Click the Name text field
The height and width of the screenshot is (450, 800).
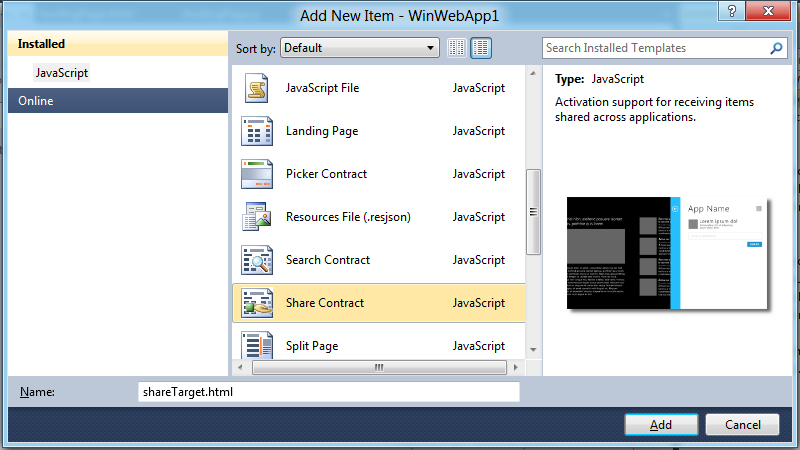[329, 392]
